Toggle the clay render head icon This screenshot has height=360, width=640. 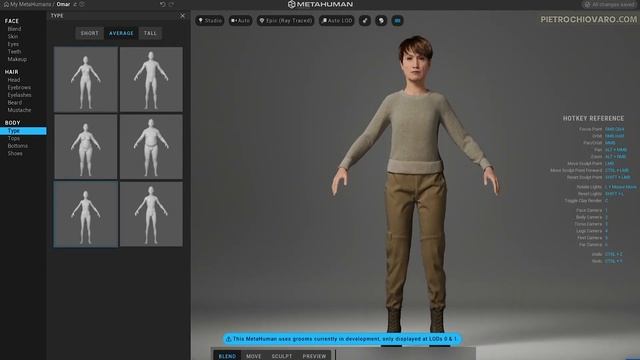(x=381, y=20)
